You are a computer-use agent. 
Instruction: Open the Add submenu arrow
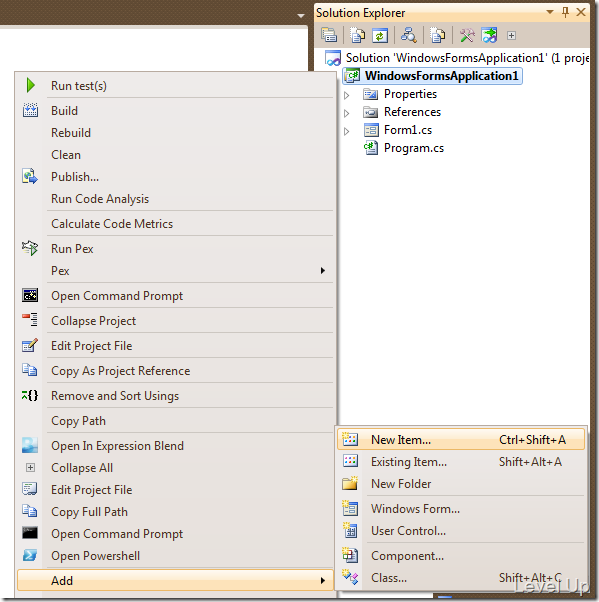(323, 580)
